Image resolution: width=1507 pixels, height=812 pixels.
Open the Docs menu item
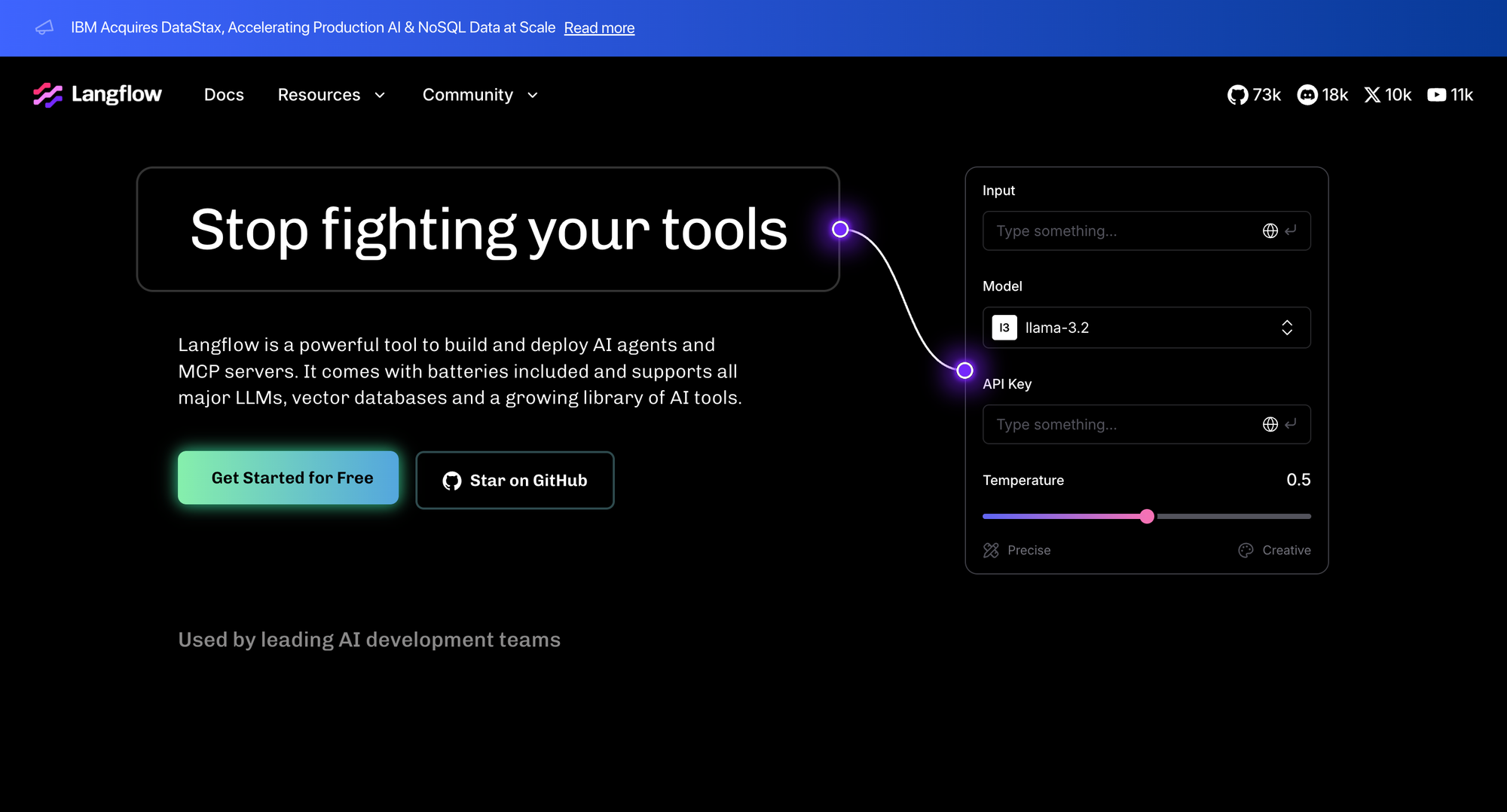[x=224, y=95]
